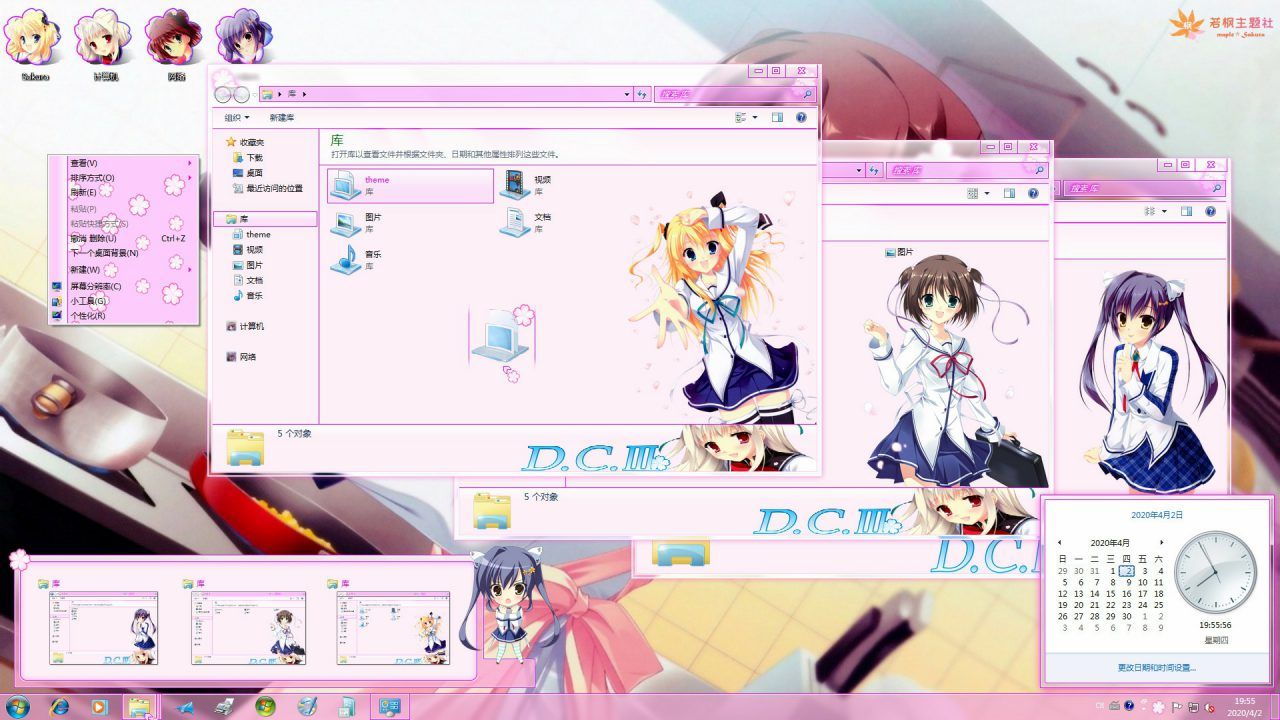1280x720 pixels.
Task: Open the theme library in the file list
Action: pos(410,186)
